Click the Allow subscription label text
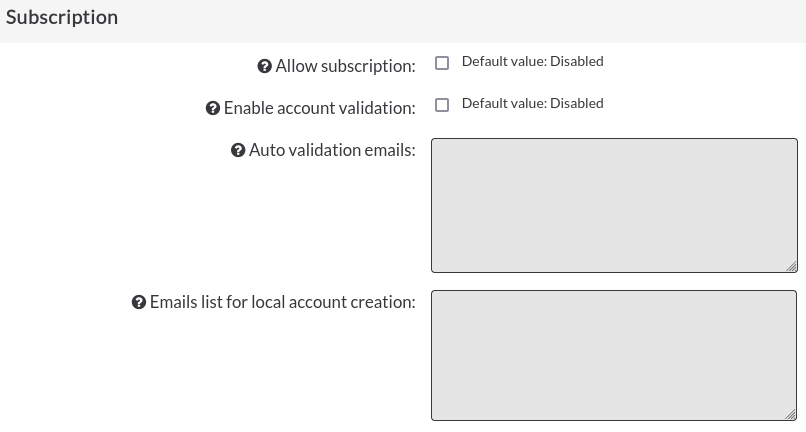Screen dimensions: 806x432 [x=345, y=66]
